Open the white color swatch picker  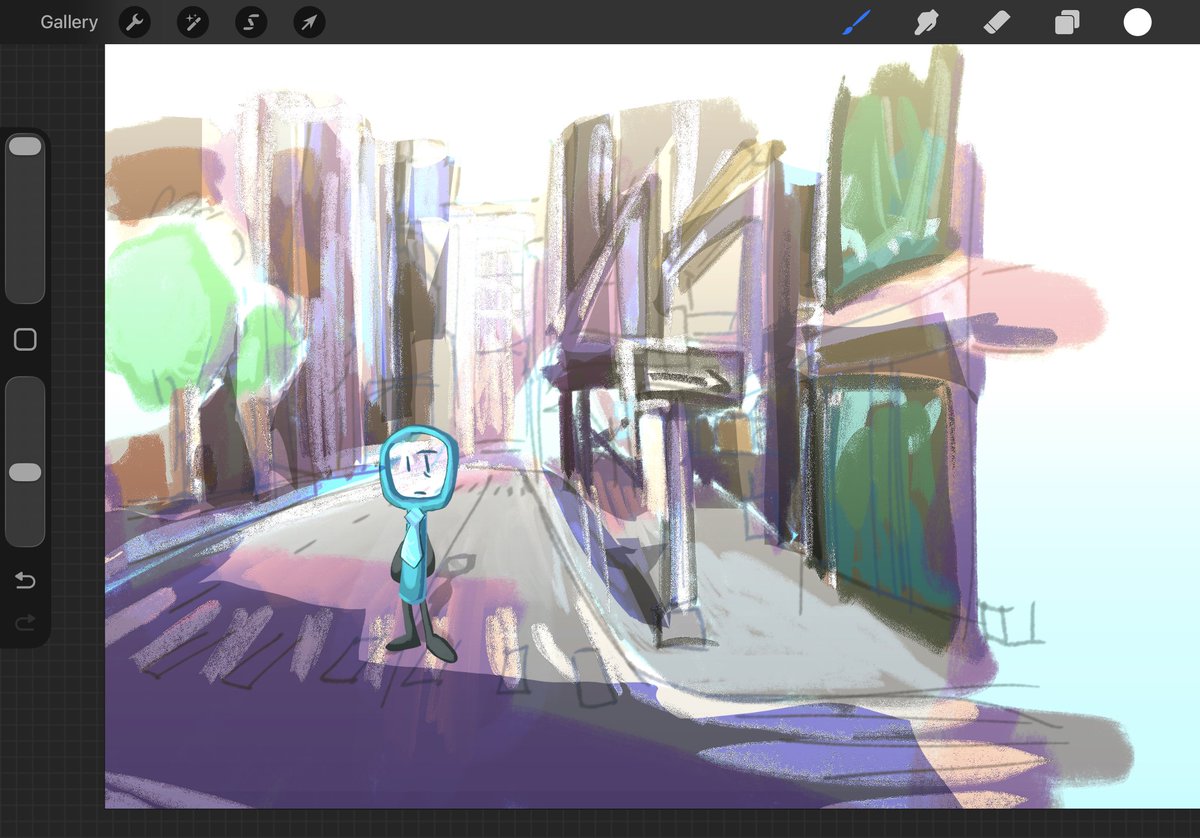click(1137, 22)
